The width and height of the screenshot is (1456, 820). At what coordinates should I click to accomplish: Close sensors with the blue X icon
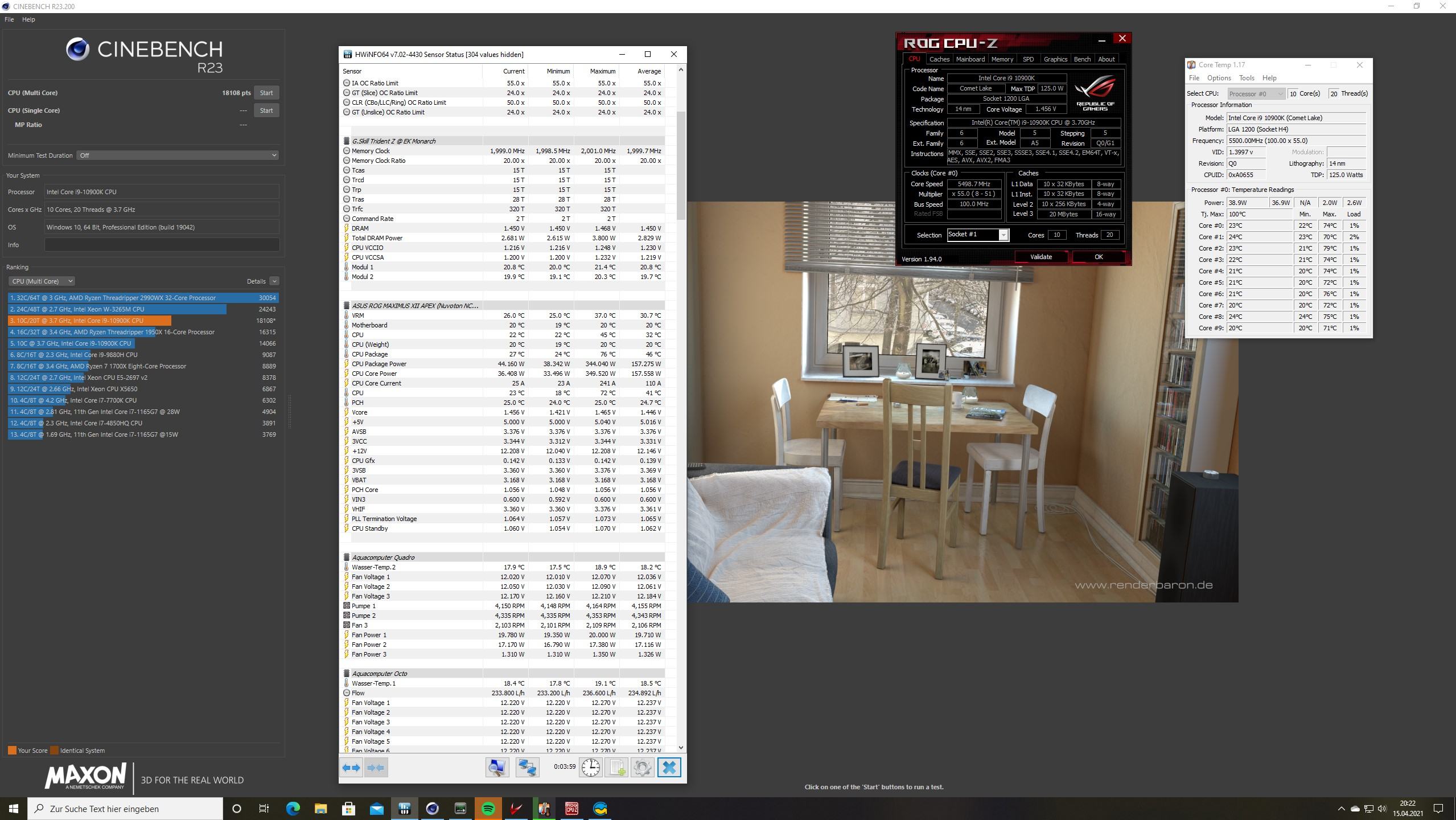669,768
